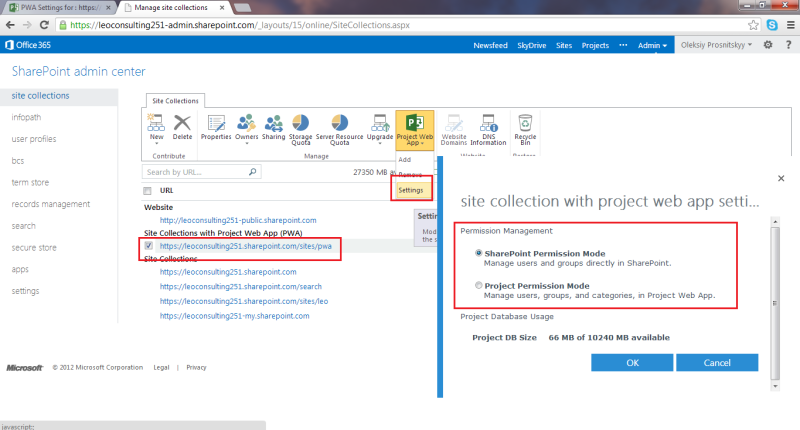The image size is (800, 430).
Task: Click the New site collection ribbon icon
Action: (x=156, y=123)
